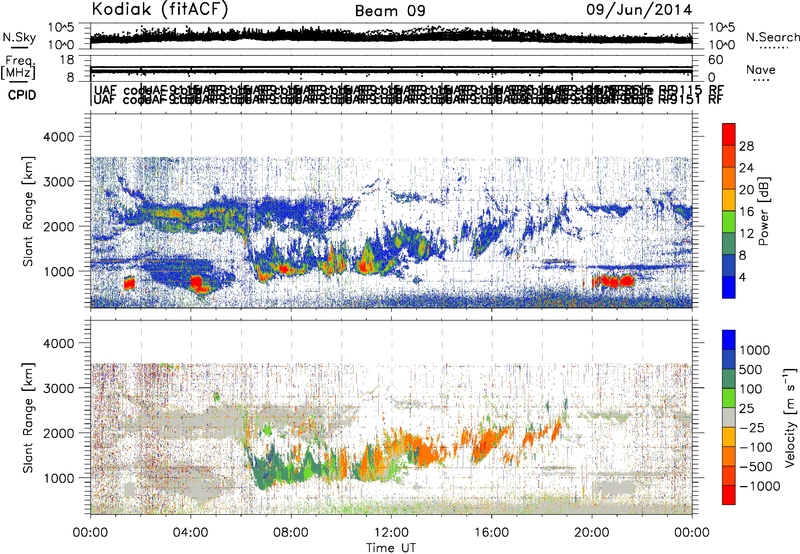Viewport: 800px width, 554px height.
Task: Click the "12:00" time axis label
Action: [x=391, y=533]
